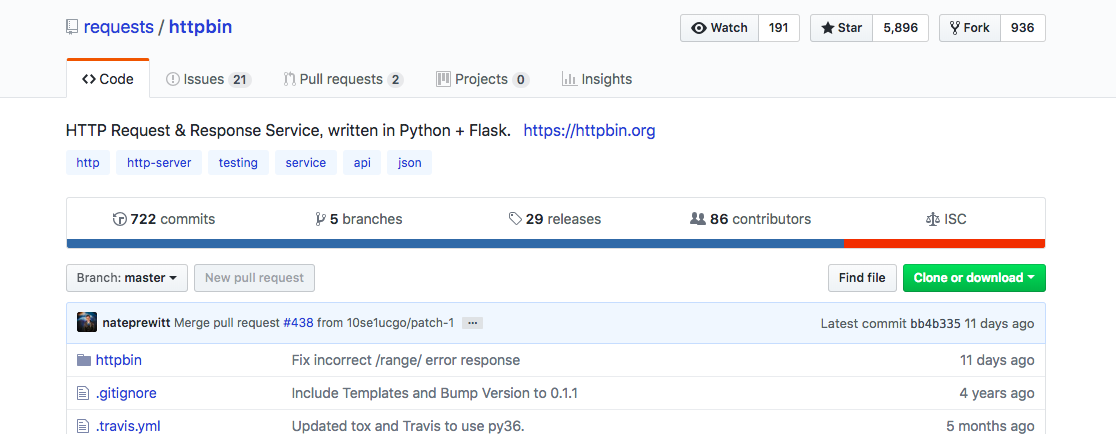This screenshot has height=434, width=1116.
Task: Click the New pull request button
Action: pyautogui.click(x=254, y=278)
